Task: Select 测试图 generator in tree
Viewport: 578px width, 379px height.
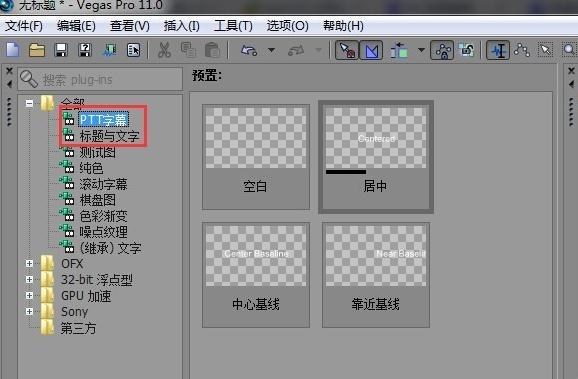Action: pos(98,152)
